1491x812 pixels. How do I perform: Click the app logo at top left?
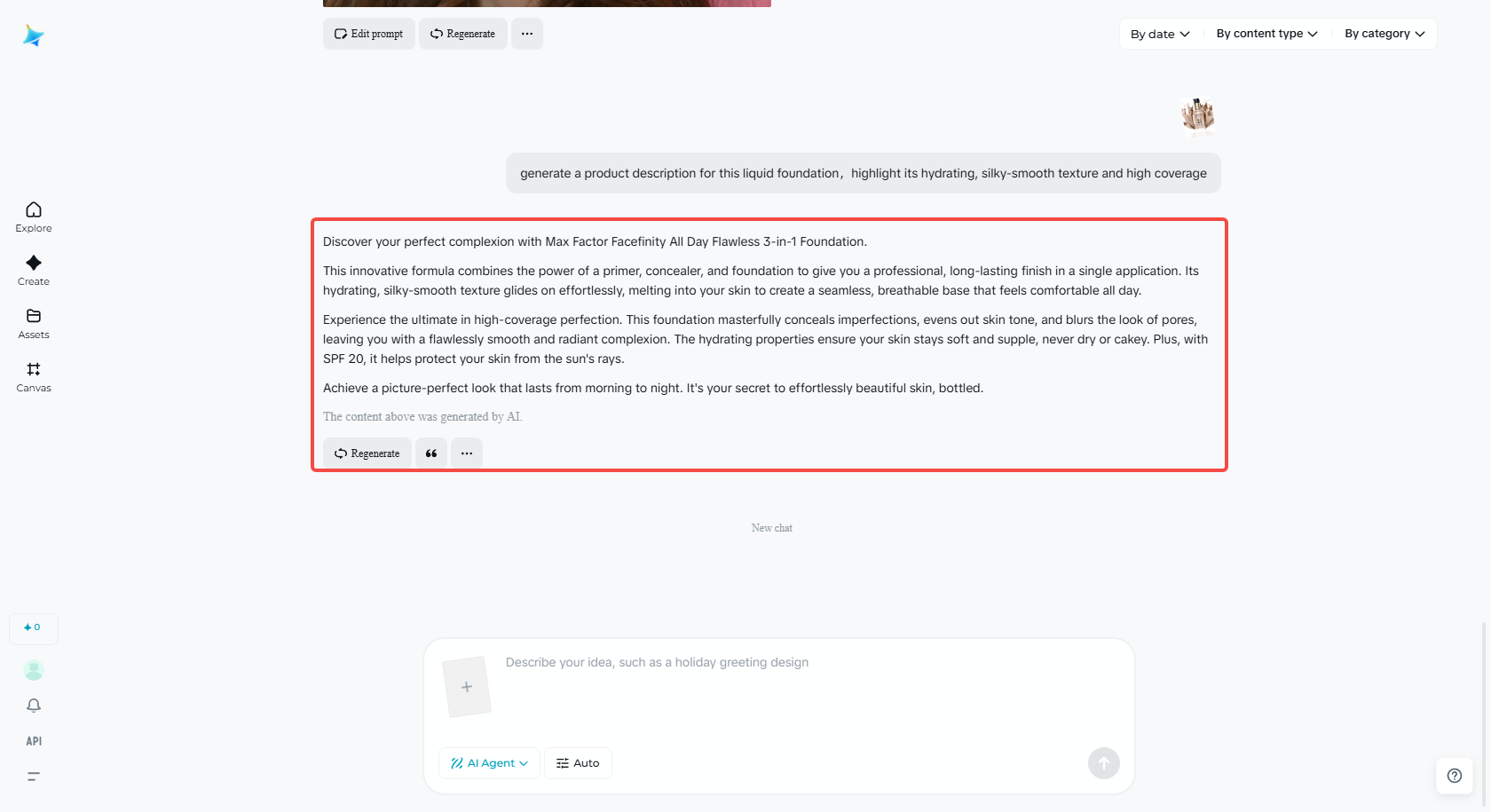click(x=34, y=35)
